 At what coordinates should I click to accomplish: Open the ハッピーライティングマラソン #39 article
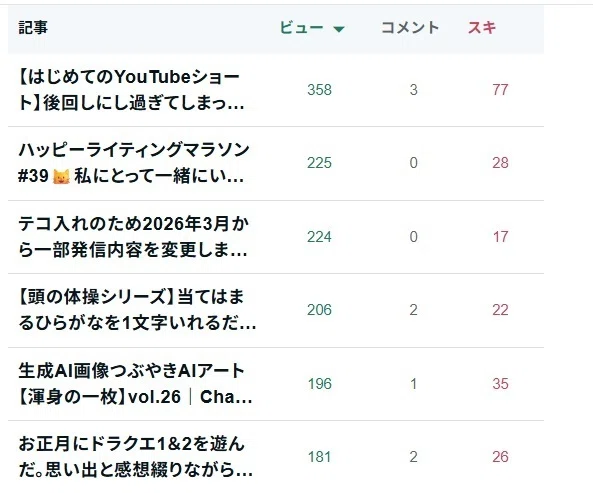[134, 163]
